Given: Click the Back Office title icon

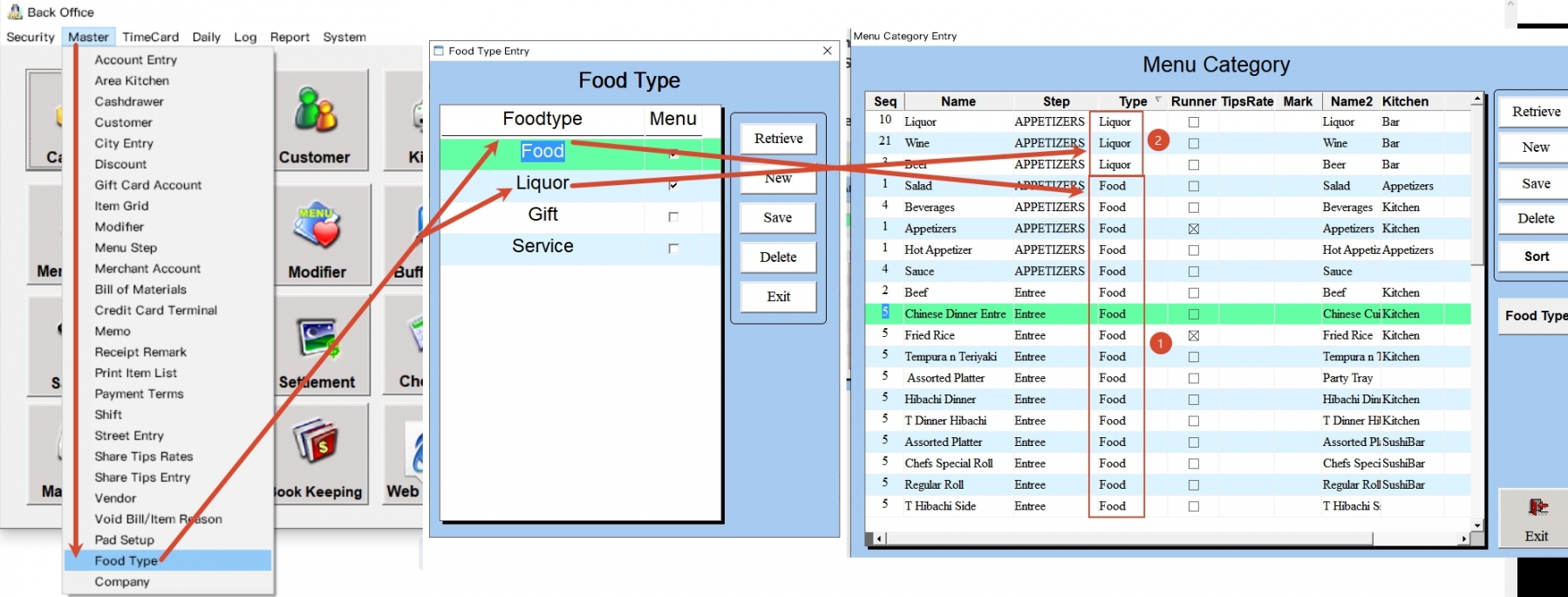Looking at the screenshot, I should (15, 12).
